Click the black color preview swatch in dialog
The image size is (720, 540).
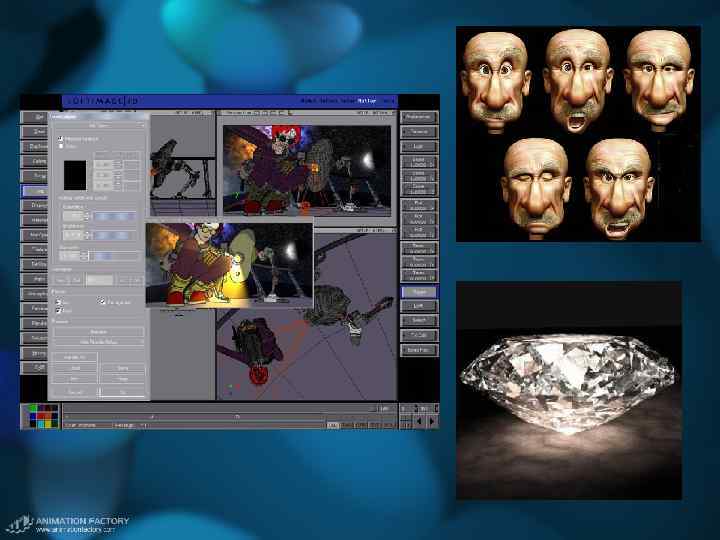click(x=75, y=175)
